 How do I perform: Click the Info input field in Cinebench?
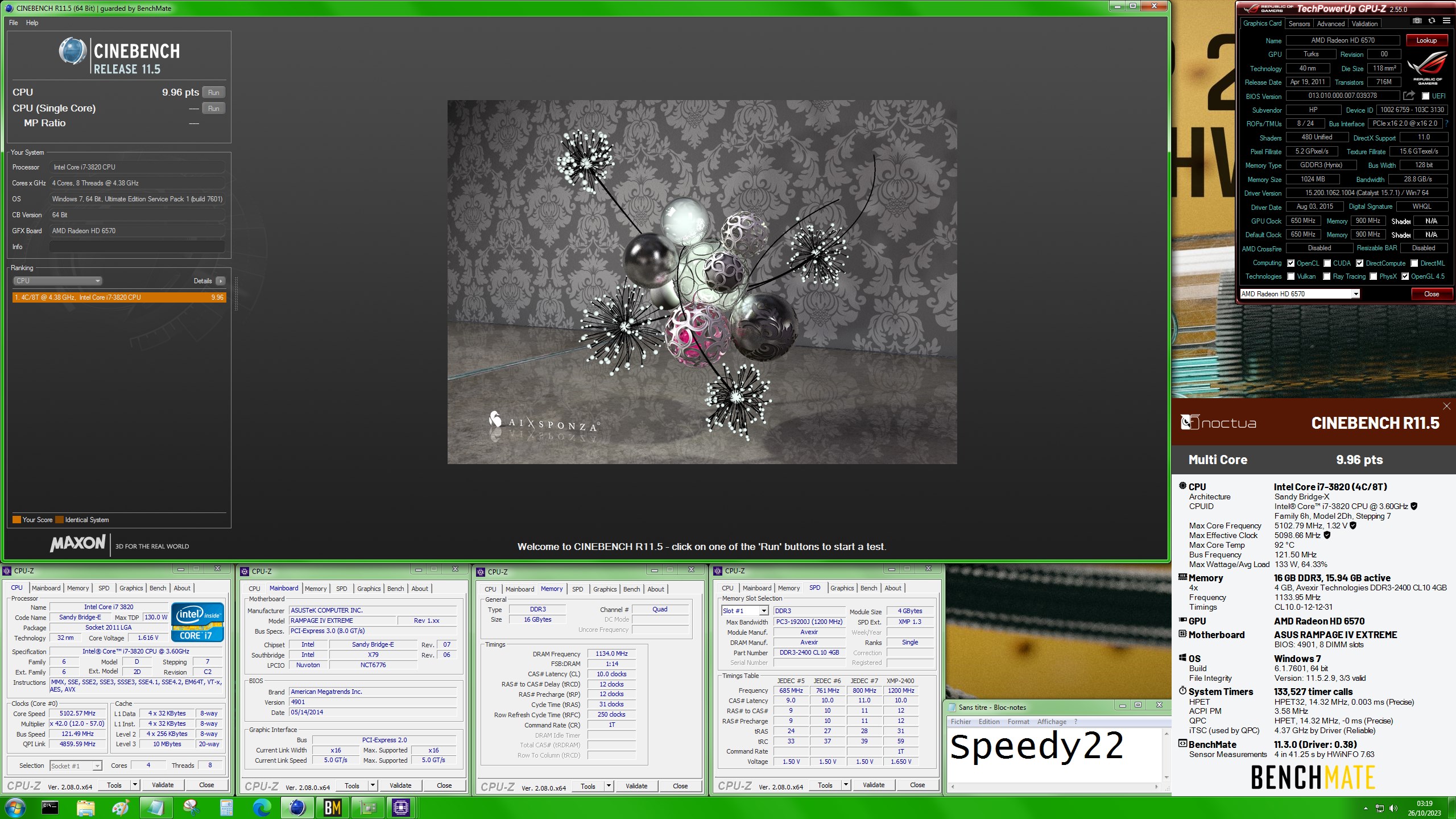(137, 247)
